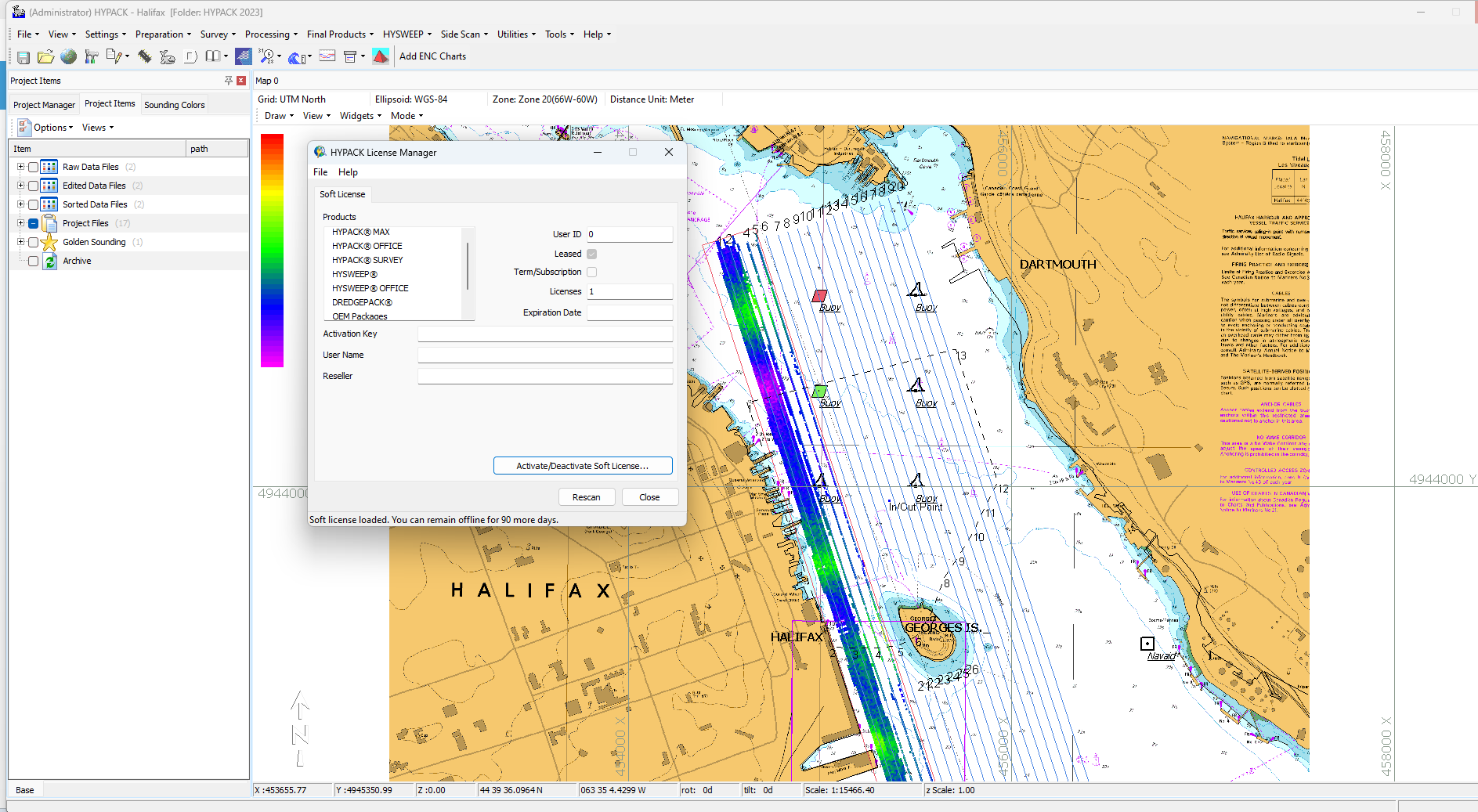This screenshot has height=812, width=1478.
Task: Open the map Draw dropdown
Action: [279, 116]
